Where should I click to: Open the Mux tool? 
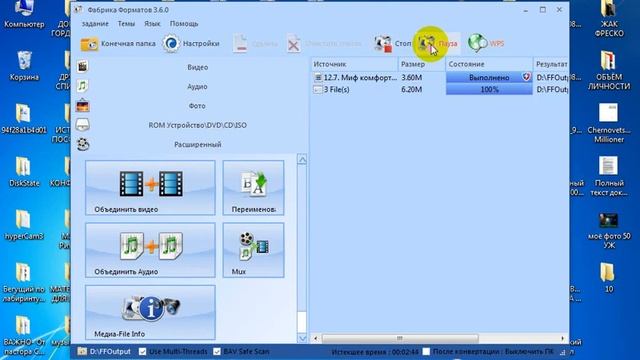point(253,250)
